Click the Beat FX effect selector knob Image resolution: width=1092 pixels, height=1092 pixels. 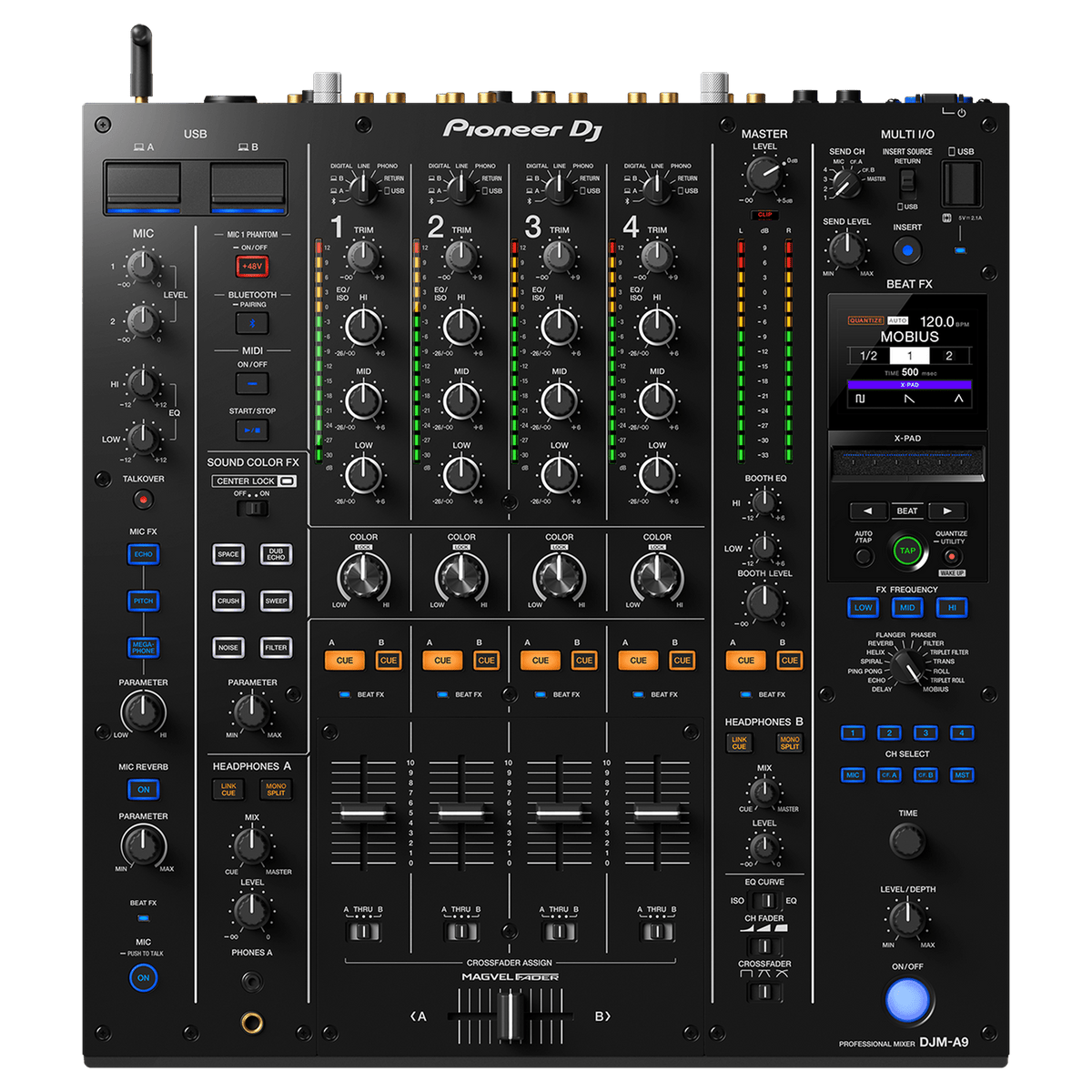(x=906, y=667)
